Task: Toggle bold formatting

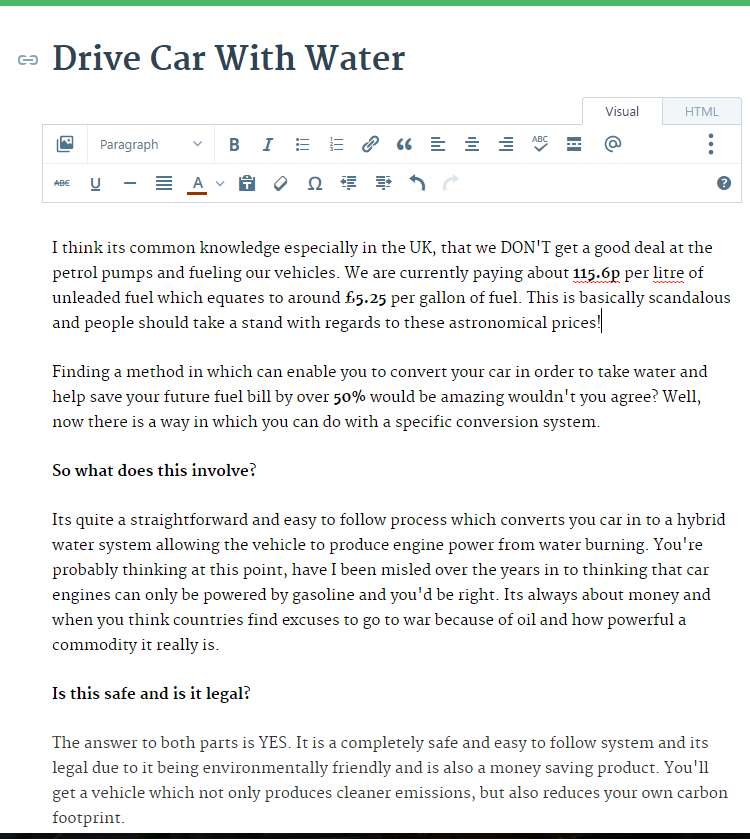Action: (x=234, y=144)
